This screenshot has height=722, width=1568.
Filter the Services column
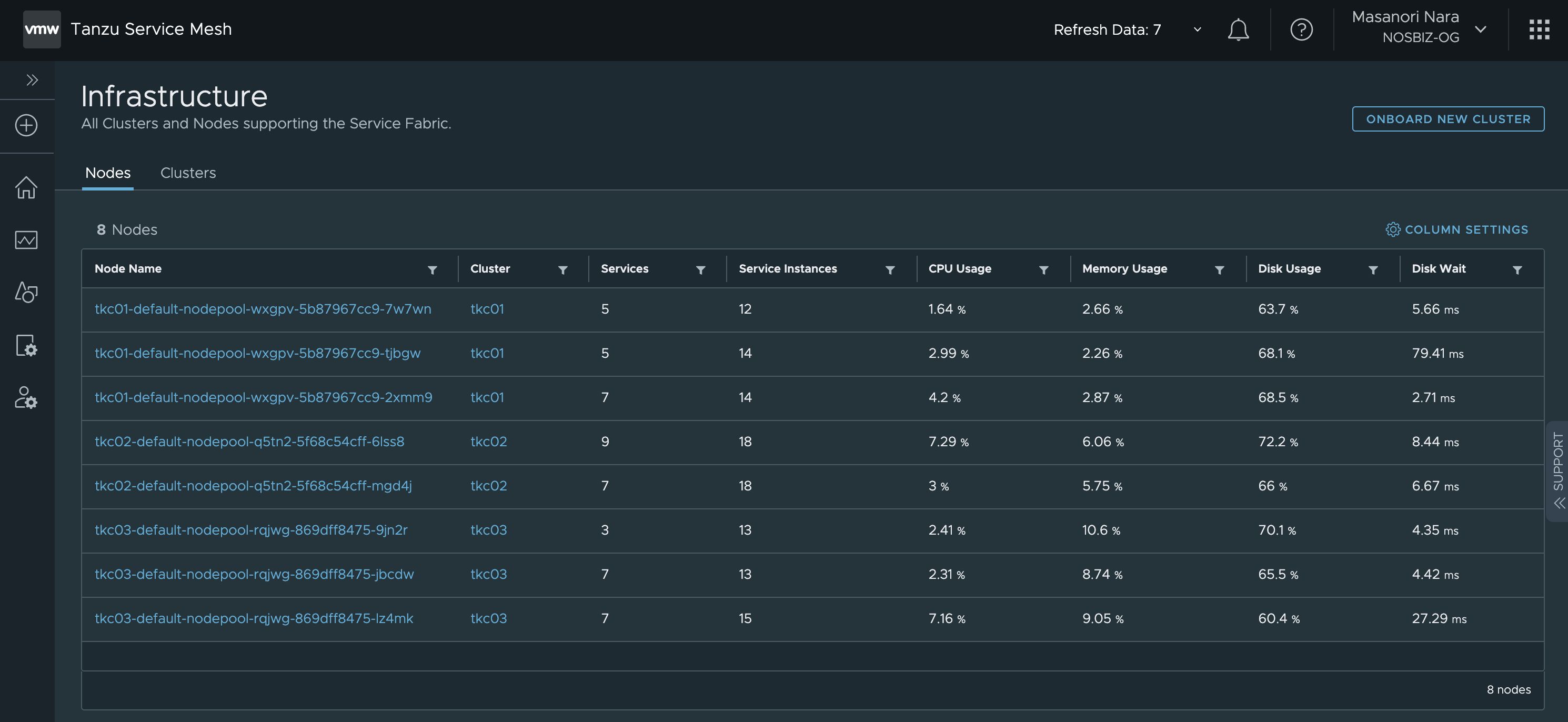[701, 269]
